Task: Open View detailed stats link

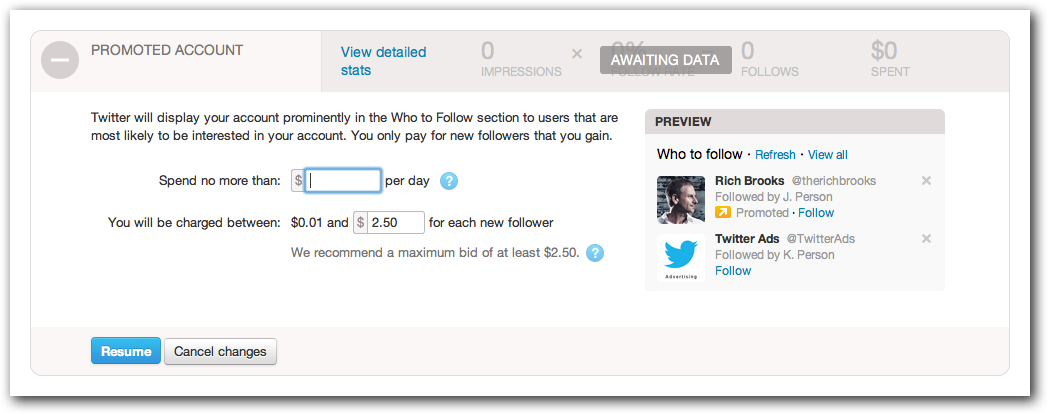Action: [384, 61]
